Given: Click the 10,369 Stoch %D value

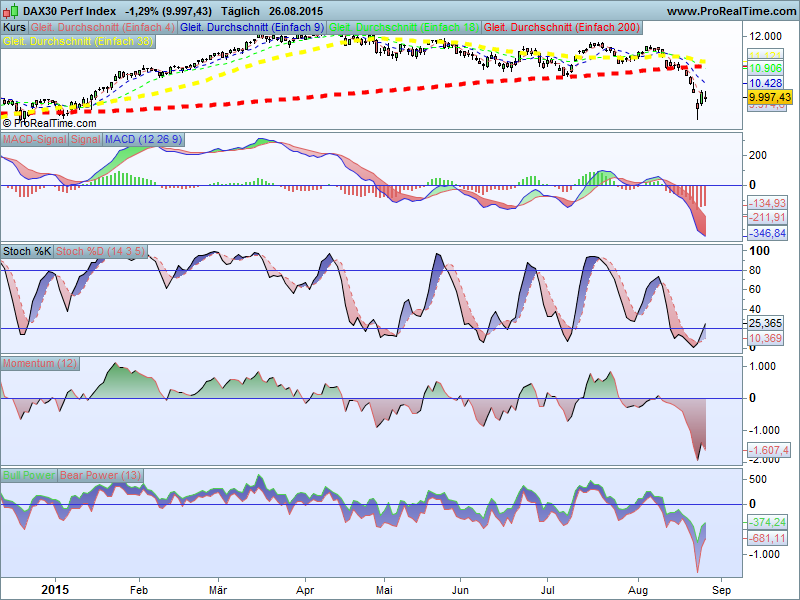Looking at the screenshot, I should (765, 338).
